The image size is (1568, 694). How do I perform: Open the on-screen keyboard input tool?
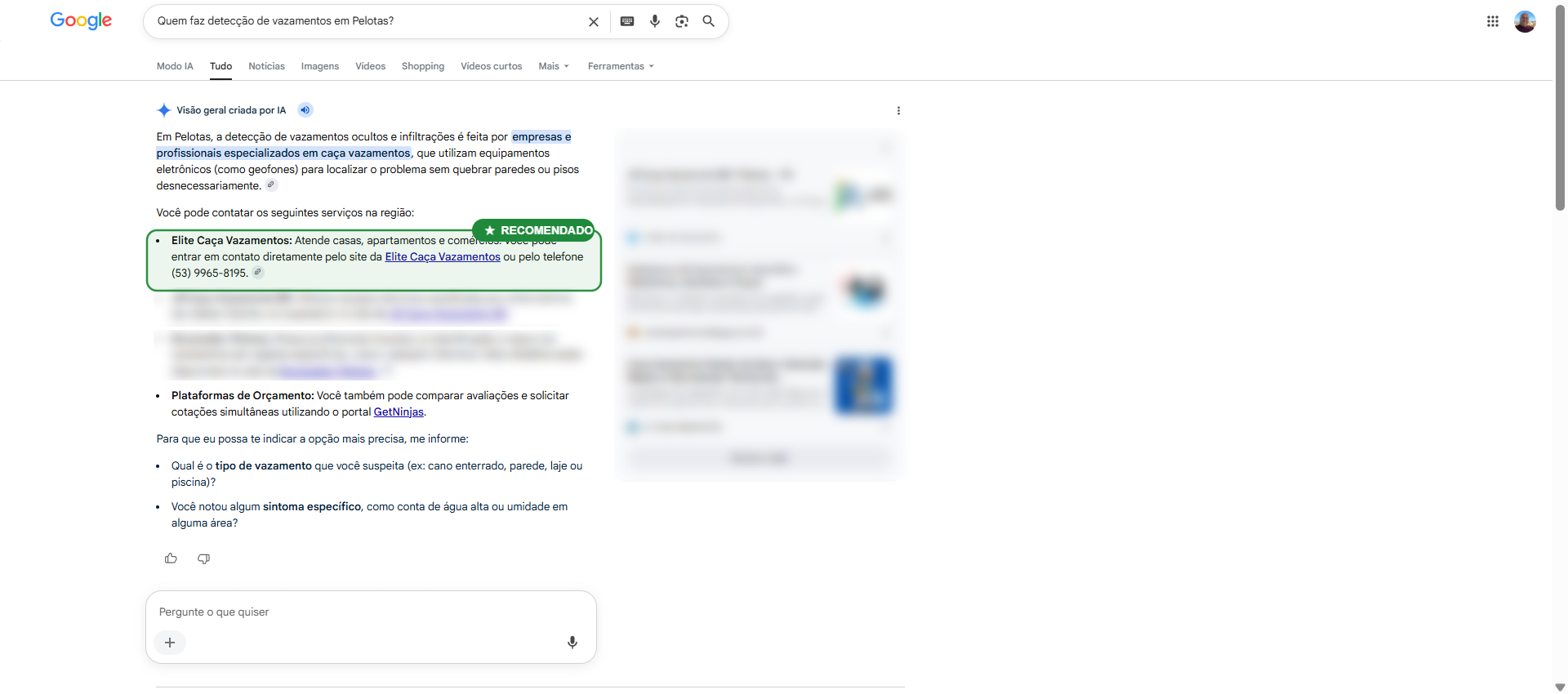(627, 21)
